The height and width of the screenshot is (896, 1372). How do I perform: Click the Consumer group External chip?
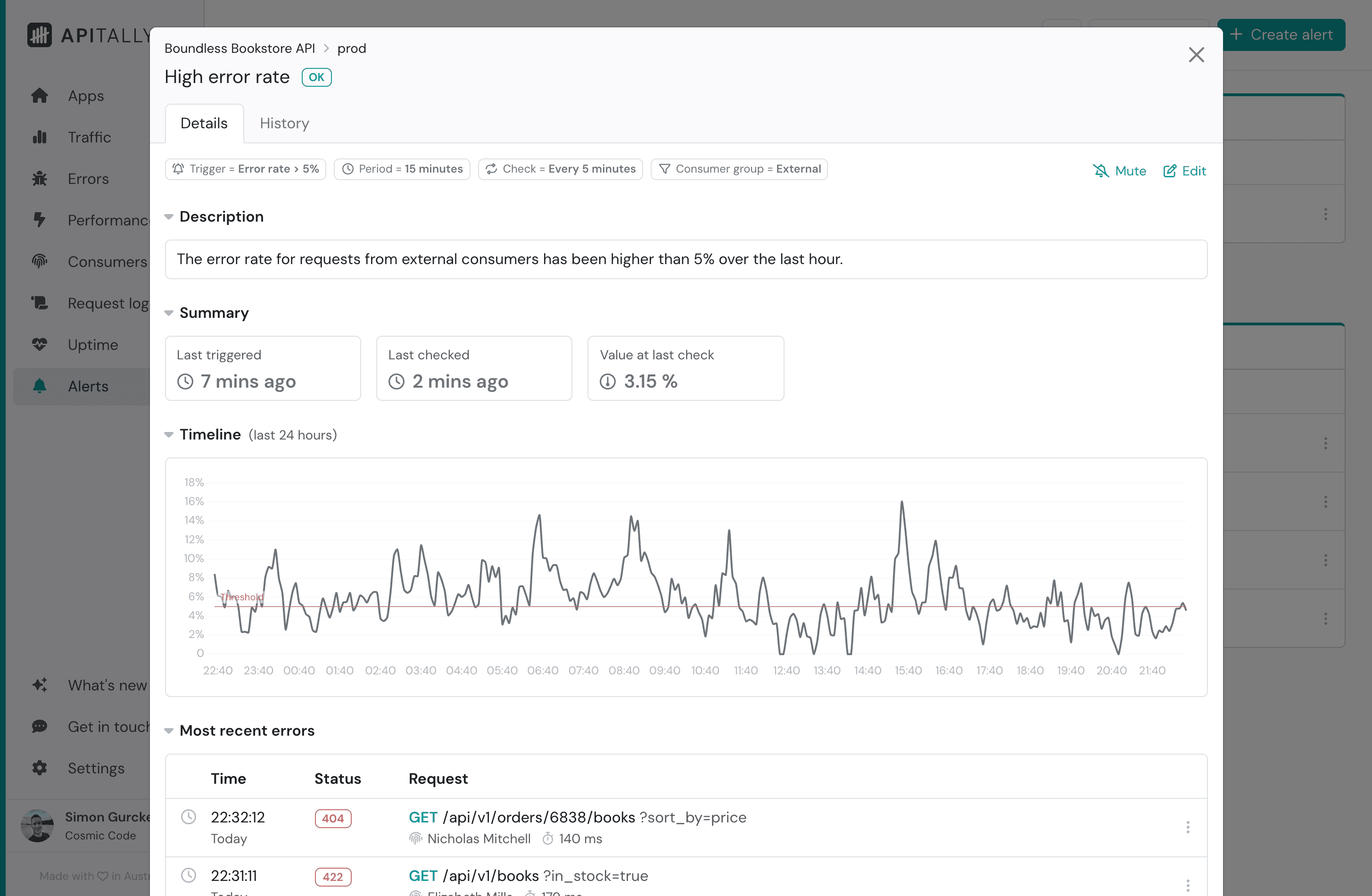point(739,169)
